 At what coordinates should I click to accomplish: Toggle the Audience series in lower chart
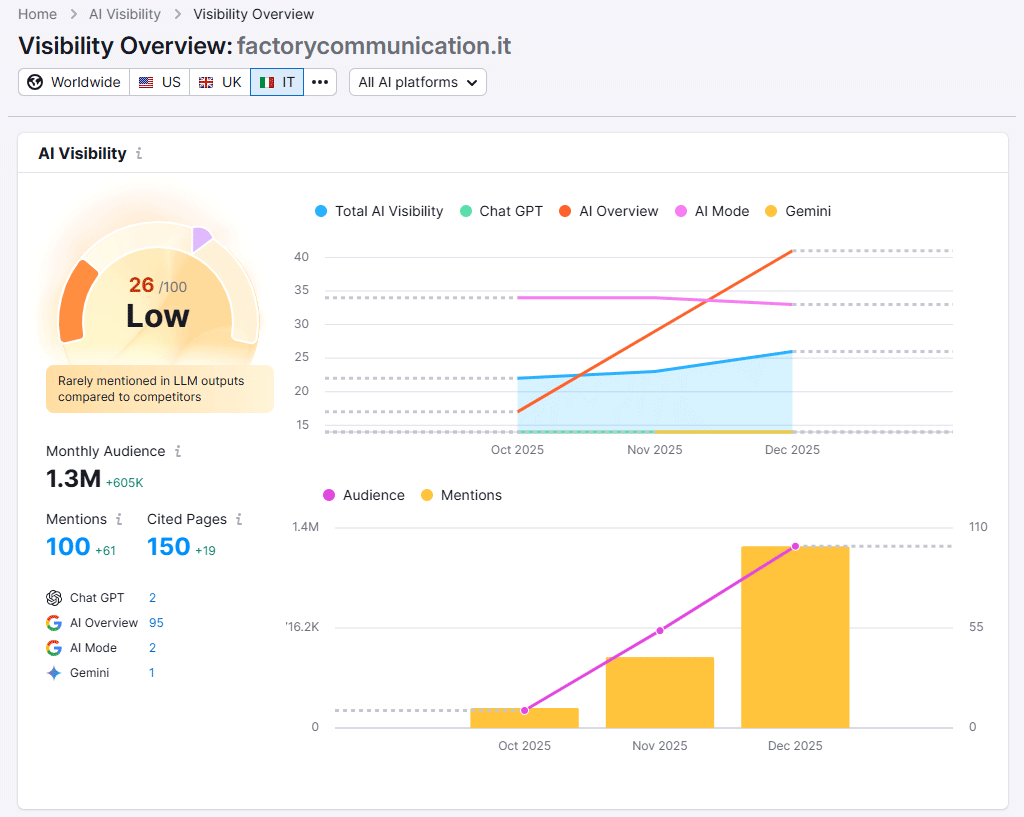(363, 495)
